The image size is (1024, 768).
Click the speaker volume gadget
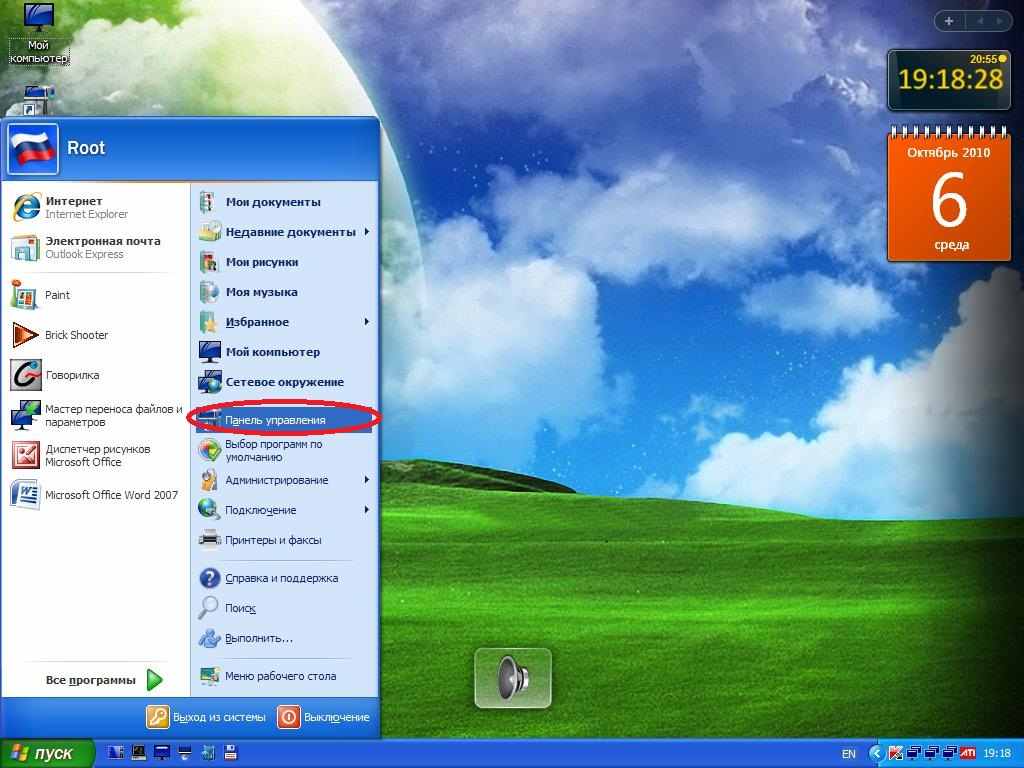(513, 678)
